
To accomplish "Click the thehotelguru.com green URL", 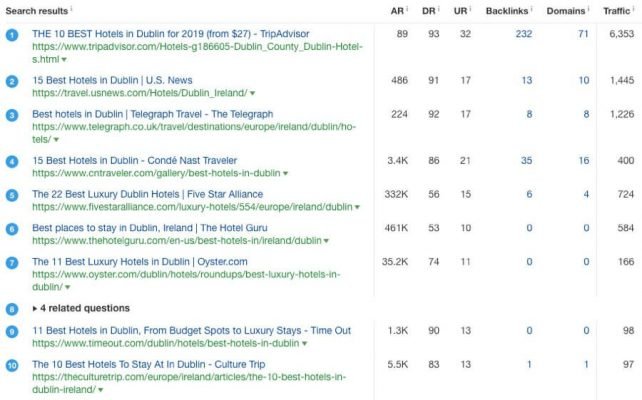I will pos(176,241).
